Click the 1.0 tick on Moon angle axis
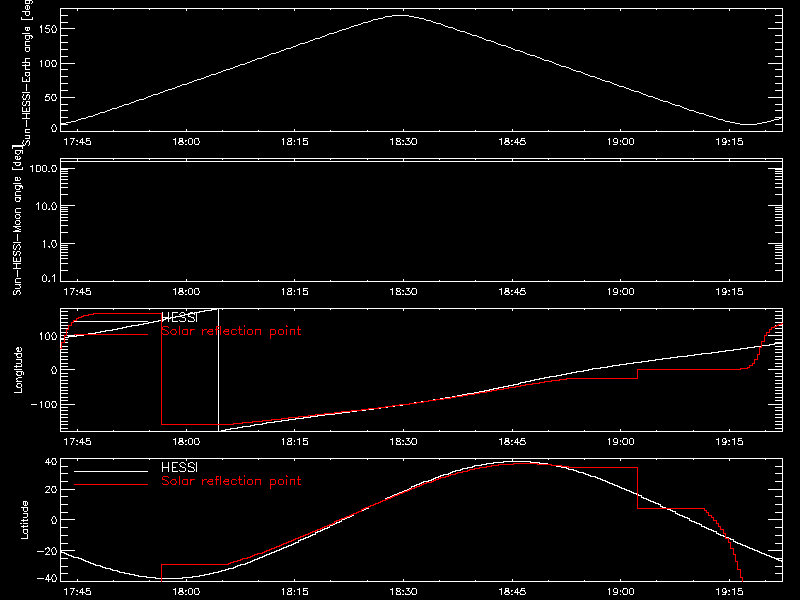The width and height of the screenshot is (800, 600). [x=49, y=244]
